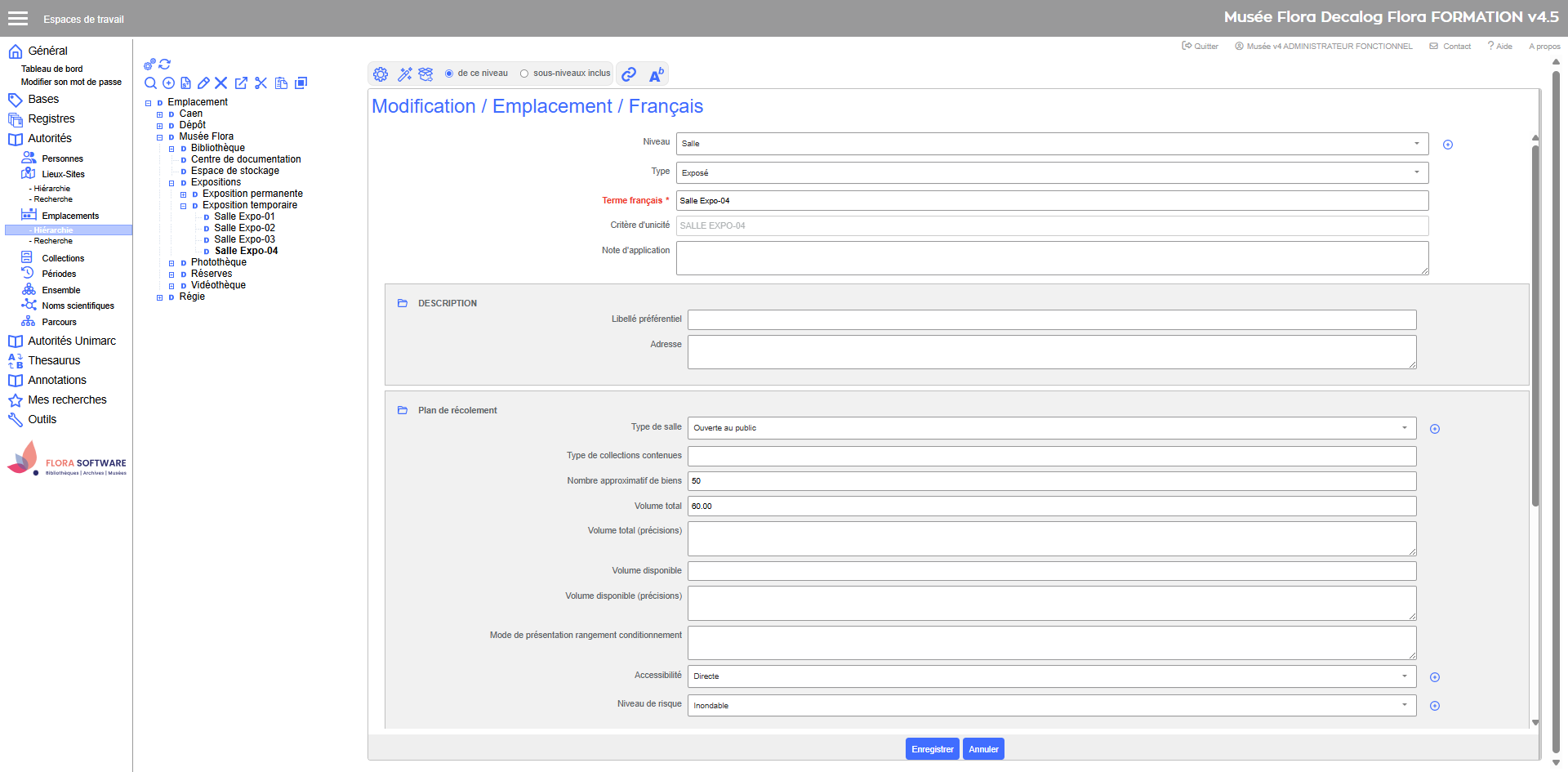The image size is (1568, 772).
Task: Click the pencil edit icon above the tree
Action: [203, 83]
